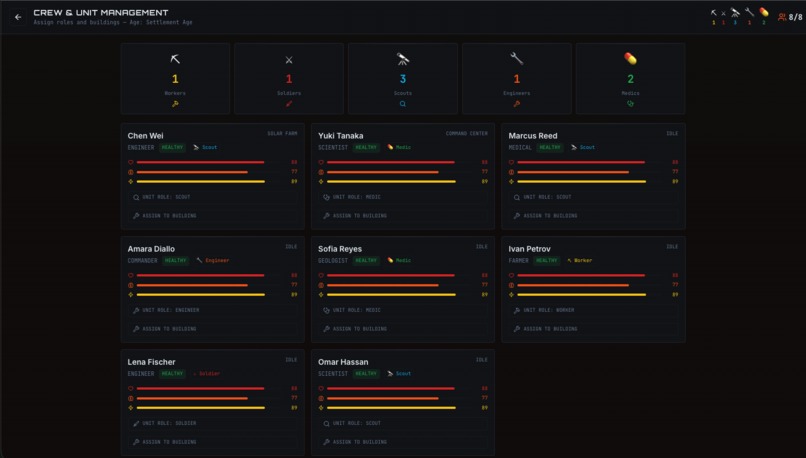Assign Ivan Petrov to a building

593,329
